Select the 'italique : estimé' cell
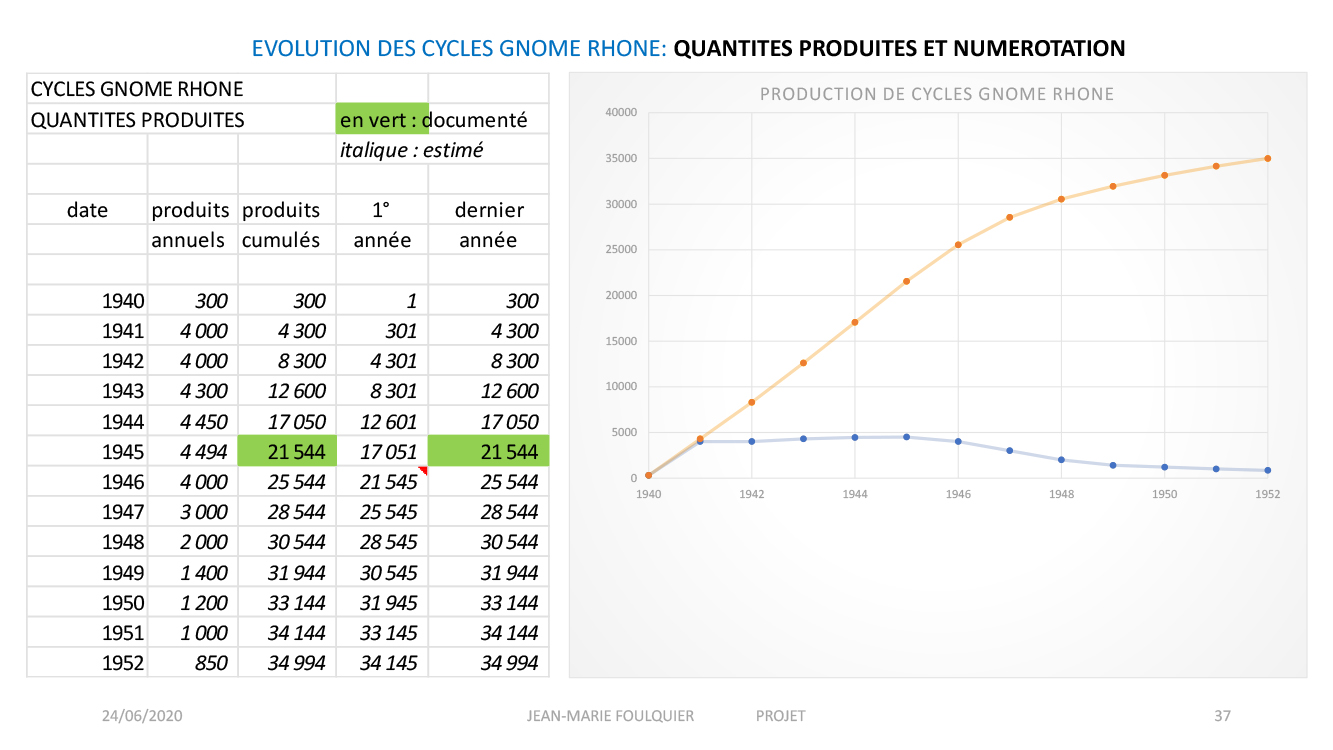This screenshot has width=1333, height=750. point(443,150)
